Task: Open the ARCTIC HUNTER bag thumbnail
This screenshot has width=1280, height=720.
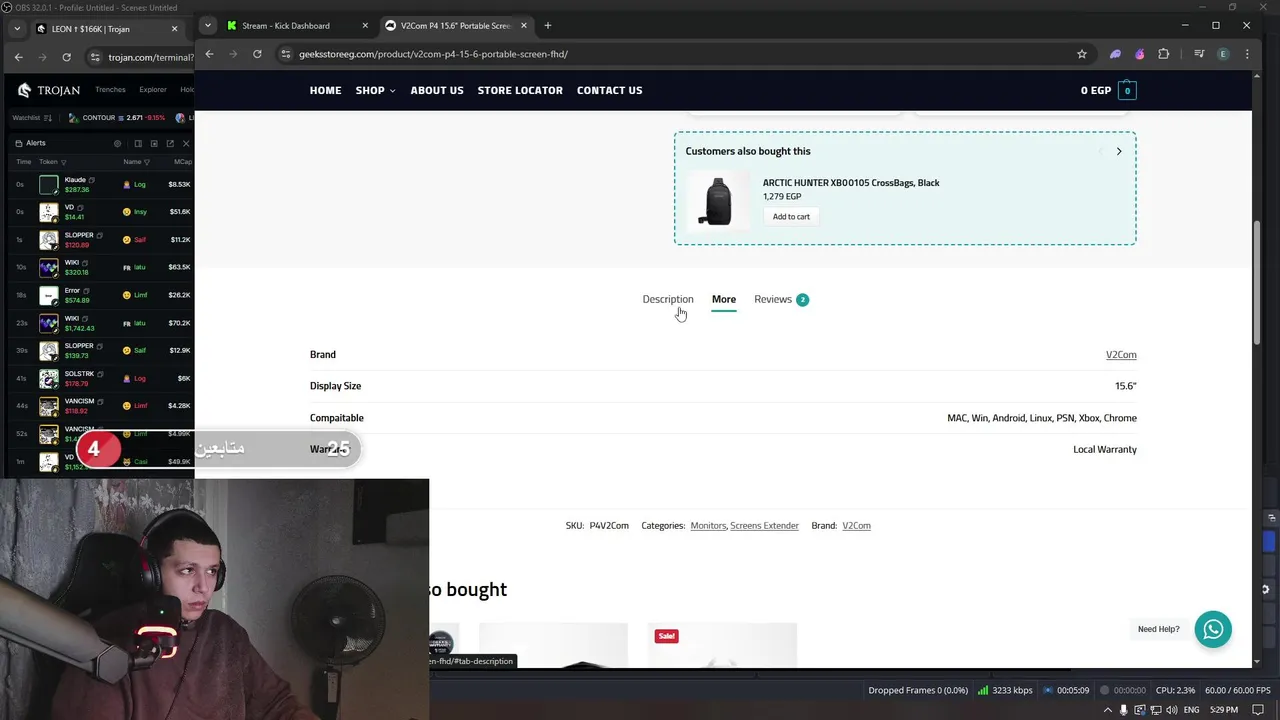Action: tap(718, 200)
